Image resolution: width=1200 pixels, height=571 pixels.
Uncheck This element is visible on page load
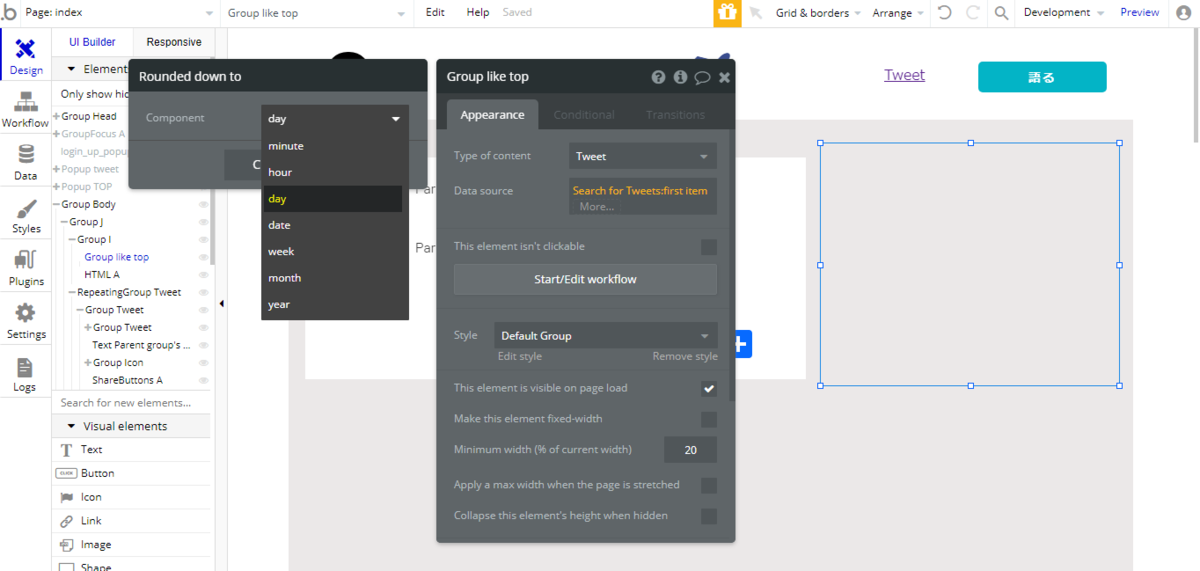709,388
